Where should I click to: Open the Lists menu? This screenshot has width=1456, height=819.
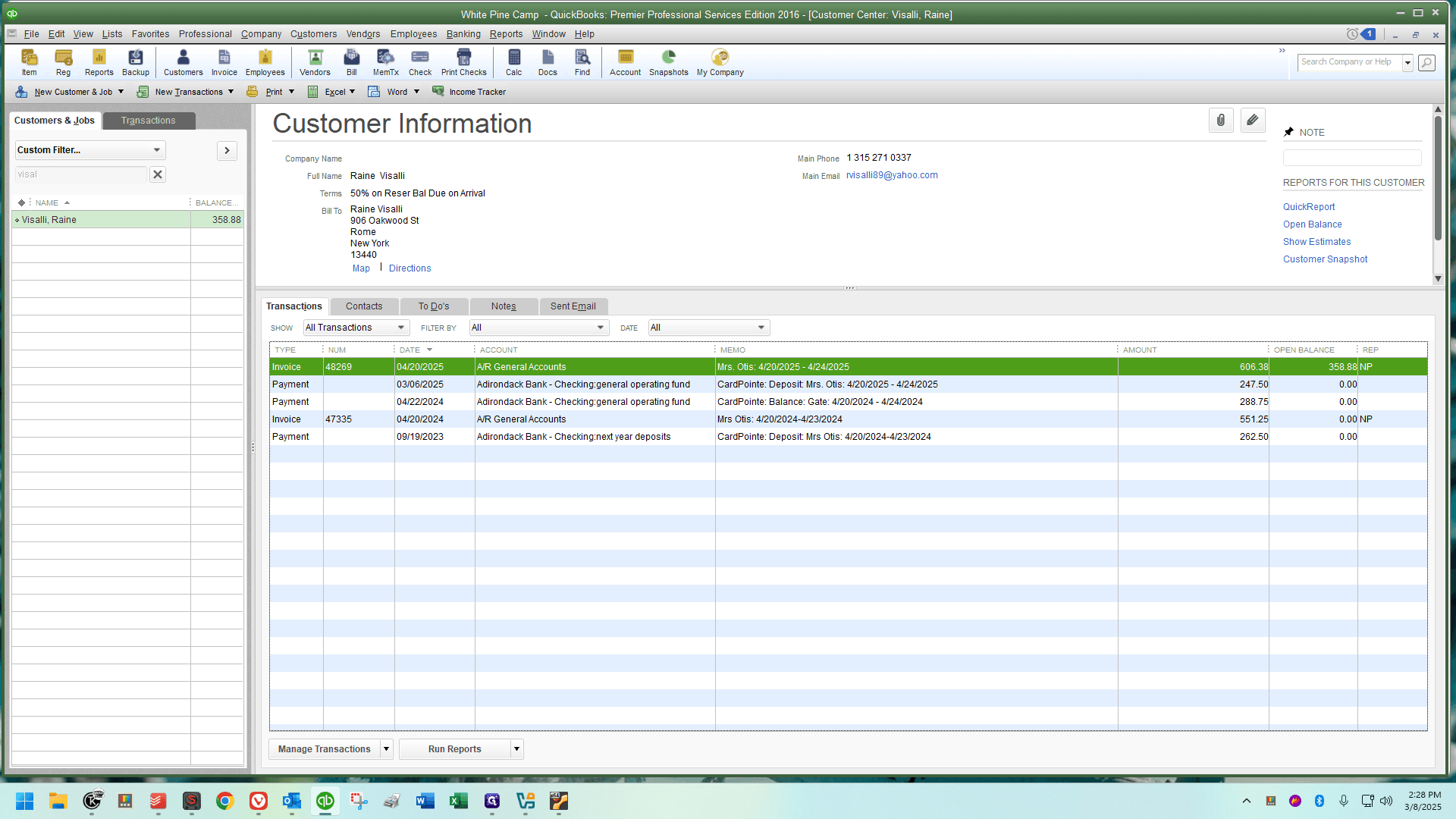pos(112,34)
